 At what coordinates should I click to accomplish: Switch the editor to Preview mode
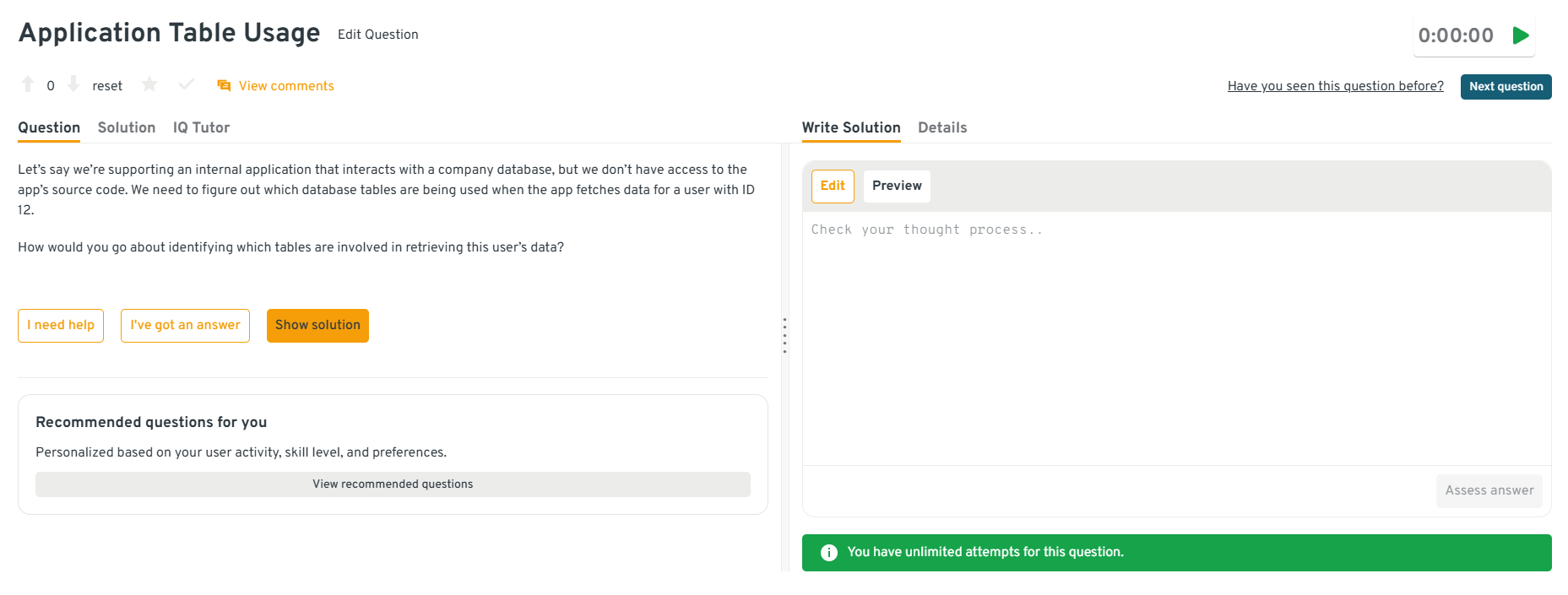click(897, 186)
